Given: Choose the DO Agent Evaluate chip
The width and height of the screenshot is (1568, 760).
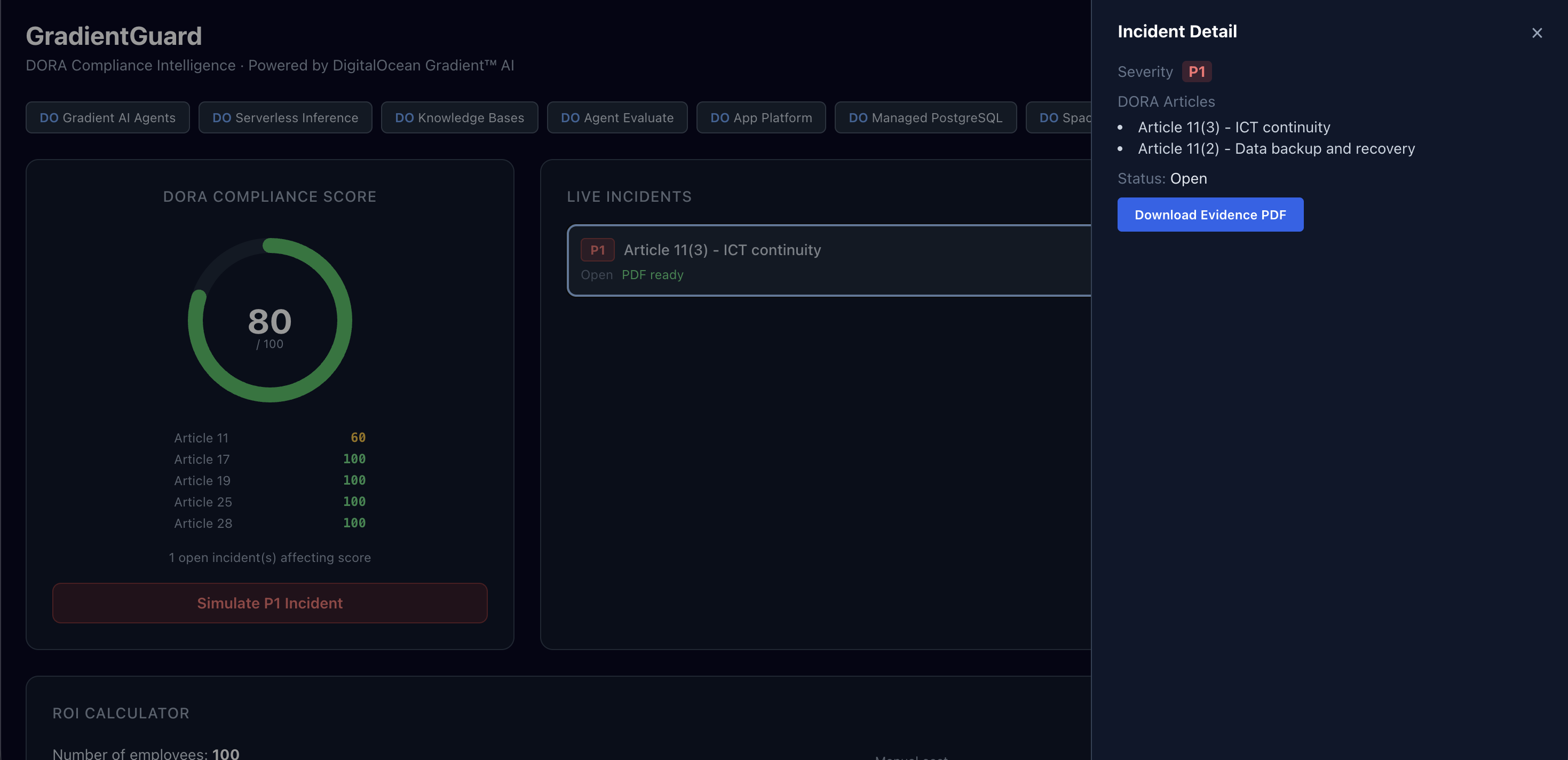Looking at the screenshot, I should tap(616, 117).
